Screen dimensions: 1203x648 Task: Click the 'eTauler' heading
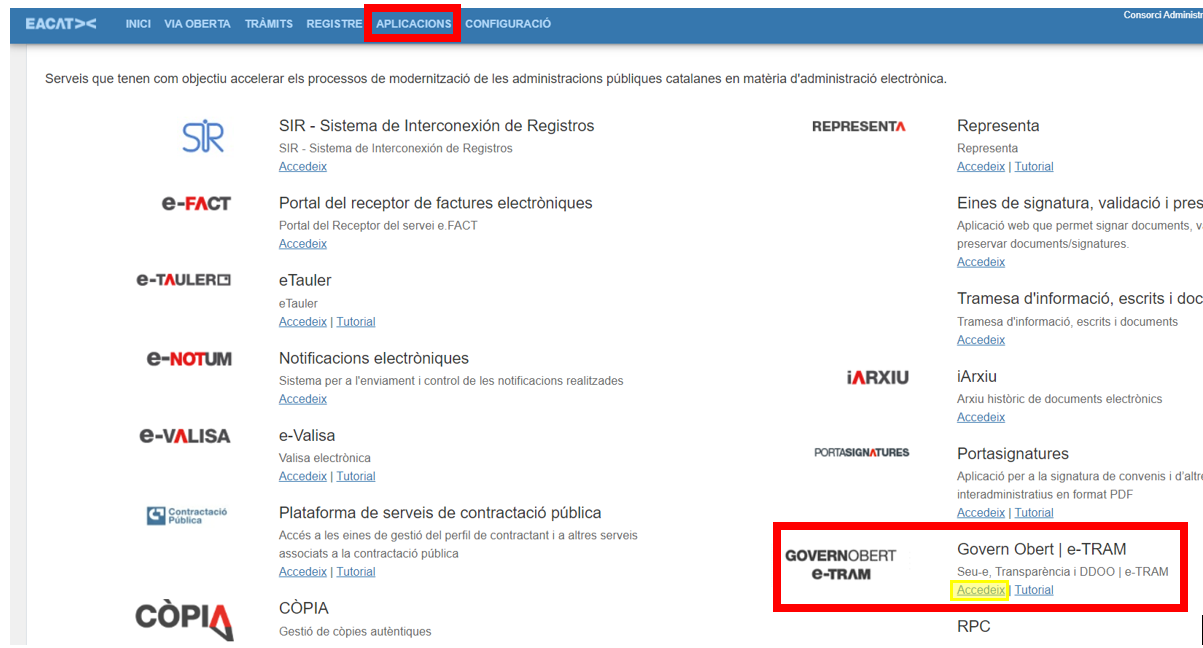305,281
